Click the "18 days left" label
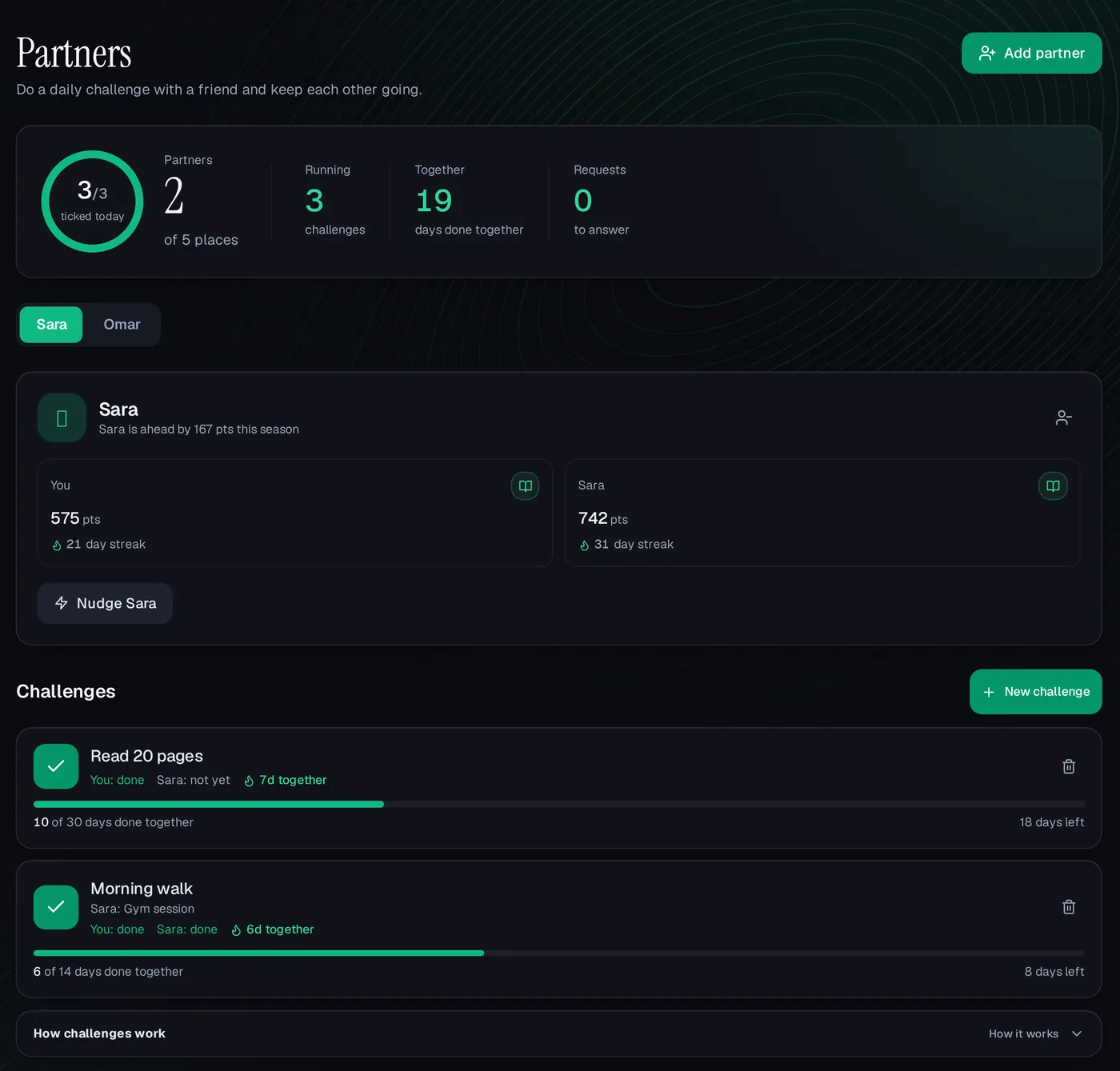 [1052, 822]
